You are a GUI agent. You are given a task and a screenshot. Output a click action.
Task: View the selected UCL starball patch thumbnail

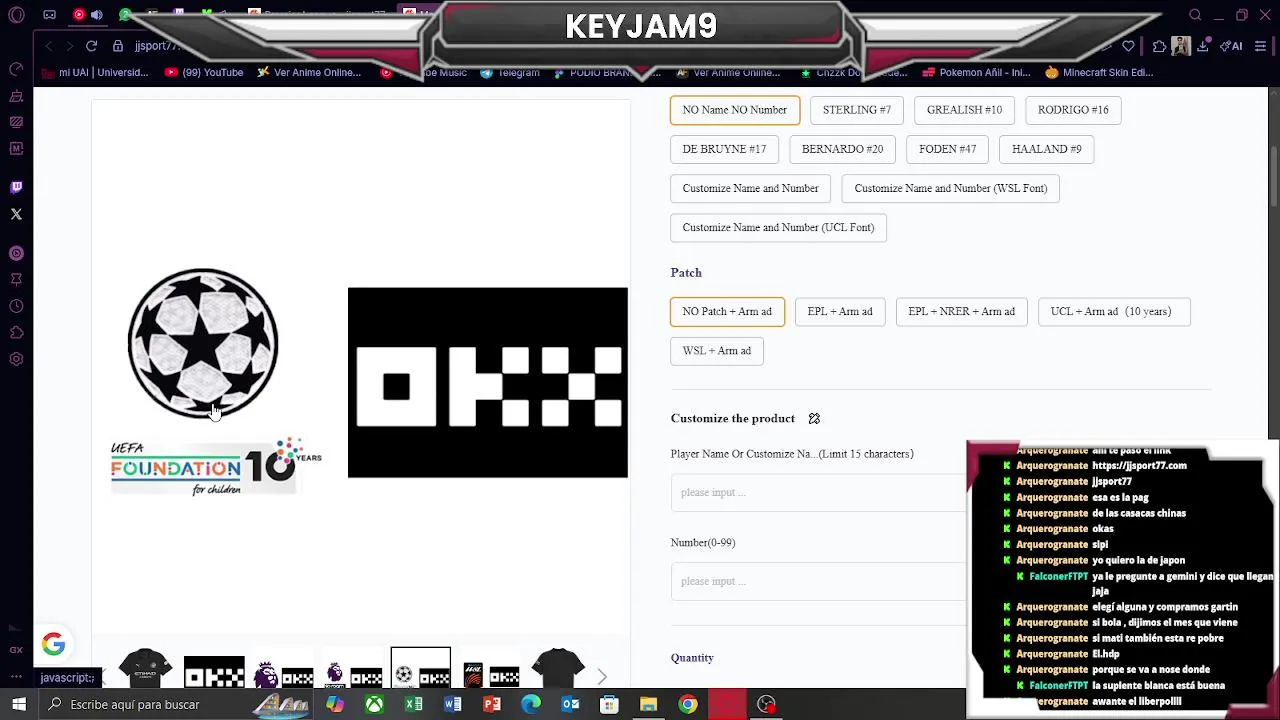click(421, 668)
